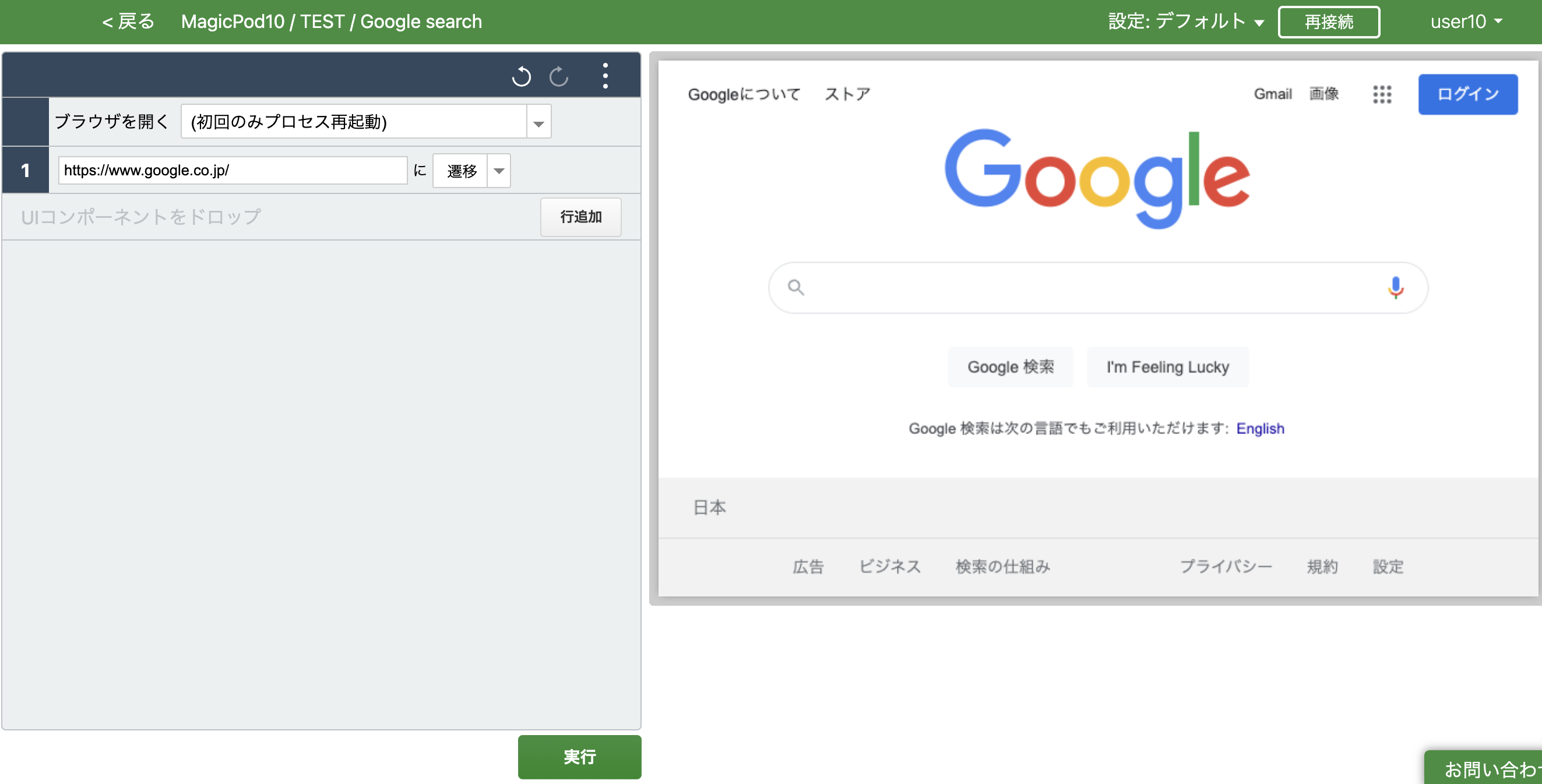Switch language via the English link
The height and width of the screenshot is (784, 1542).
tap(1260, 429)
